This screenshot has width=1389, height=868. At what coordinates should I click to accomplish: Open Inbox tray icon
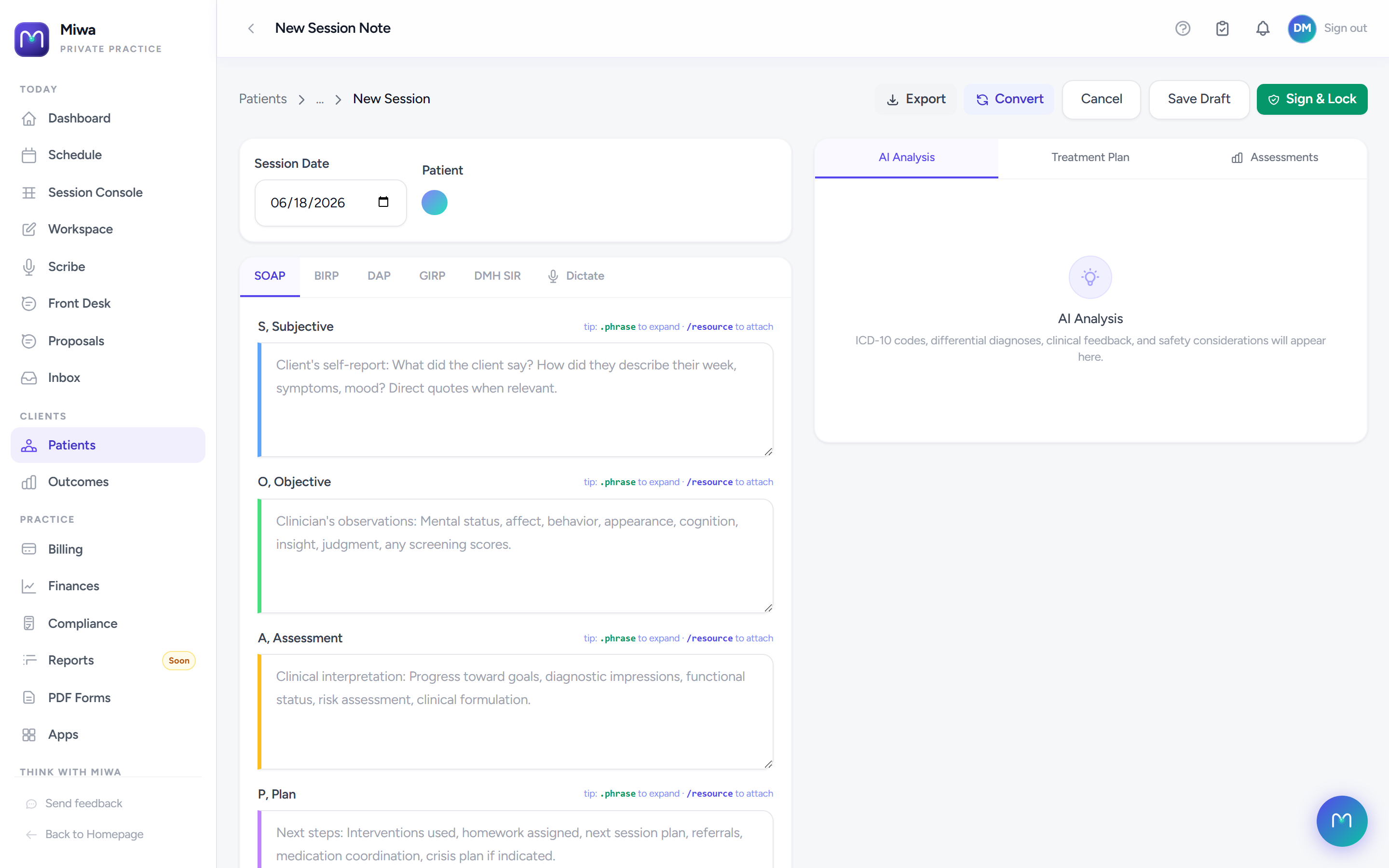click(29, 378)
